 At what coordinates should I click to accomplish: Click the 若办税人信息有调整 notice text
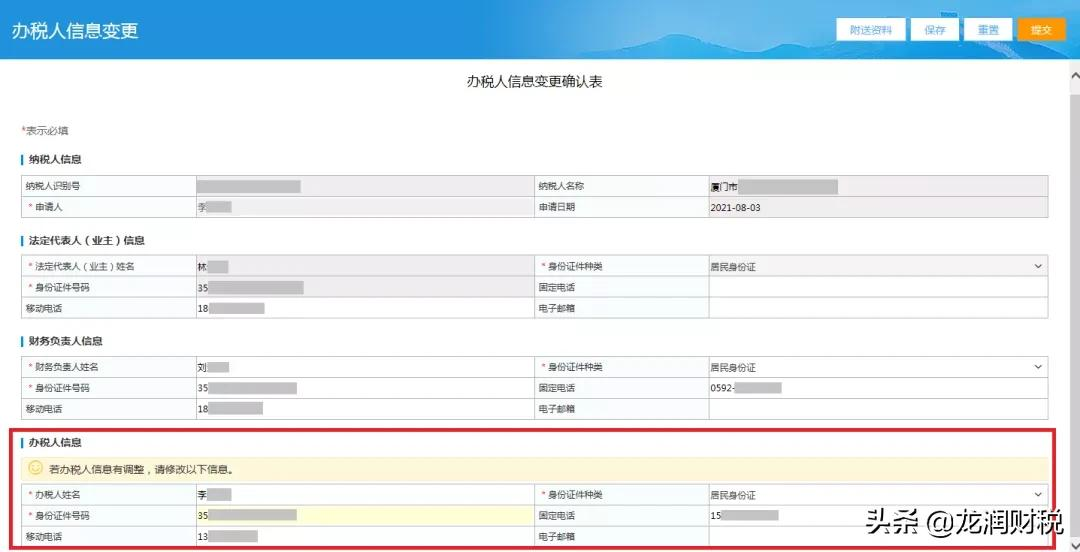click(x=142, y=469)
